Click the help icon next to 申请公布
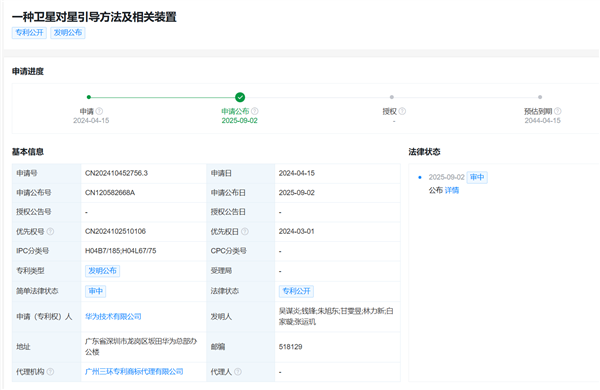This screenshot has width=600, height=390. 254,111
